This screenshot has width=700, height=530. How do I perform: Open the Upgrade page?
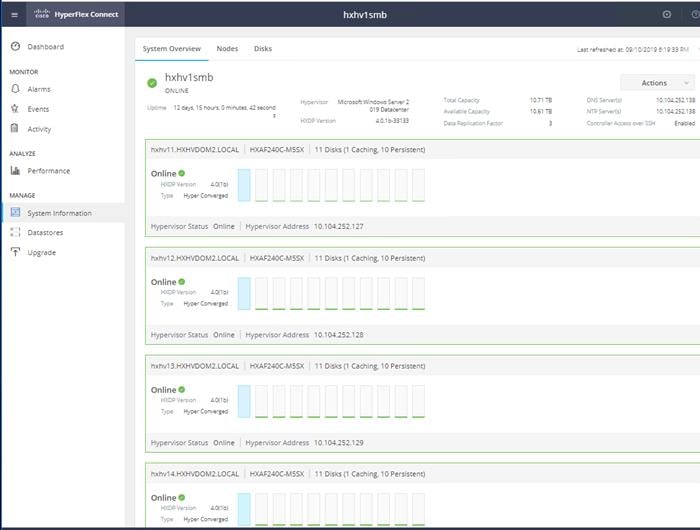tap(42, 252)
